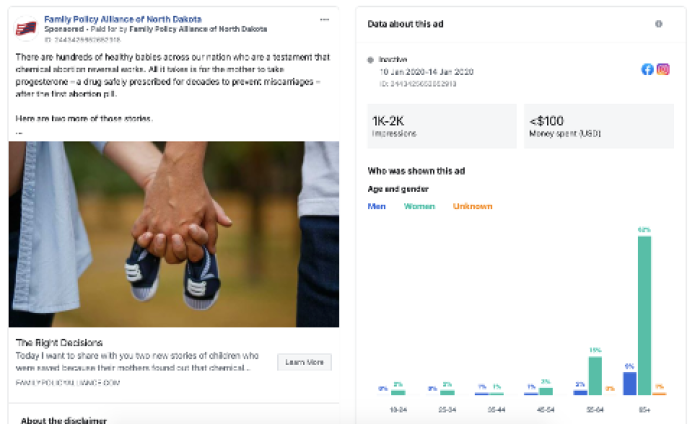Click the 65+ age axis label
The width and height of the screenshot is (700, 424).
[644, 410]
